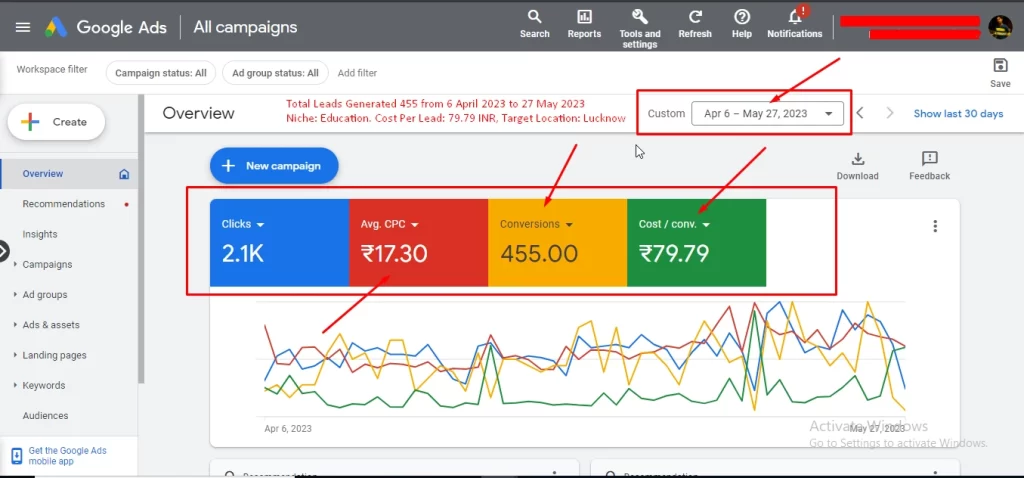Click the mobile app phone icon

pos(17,456)
